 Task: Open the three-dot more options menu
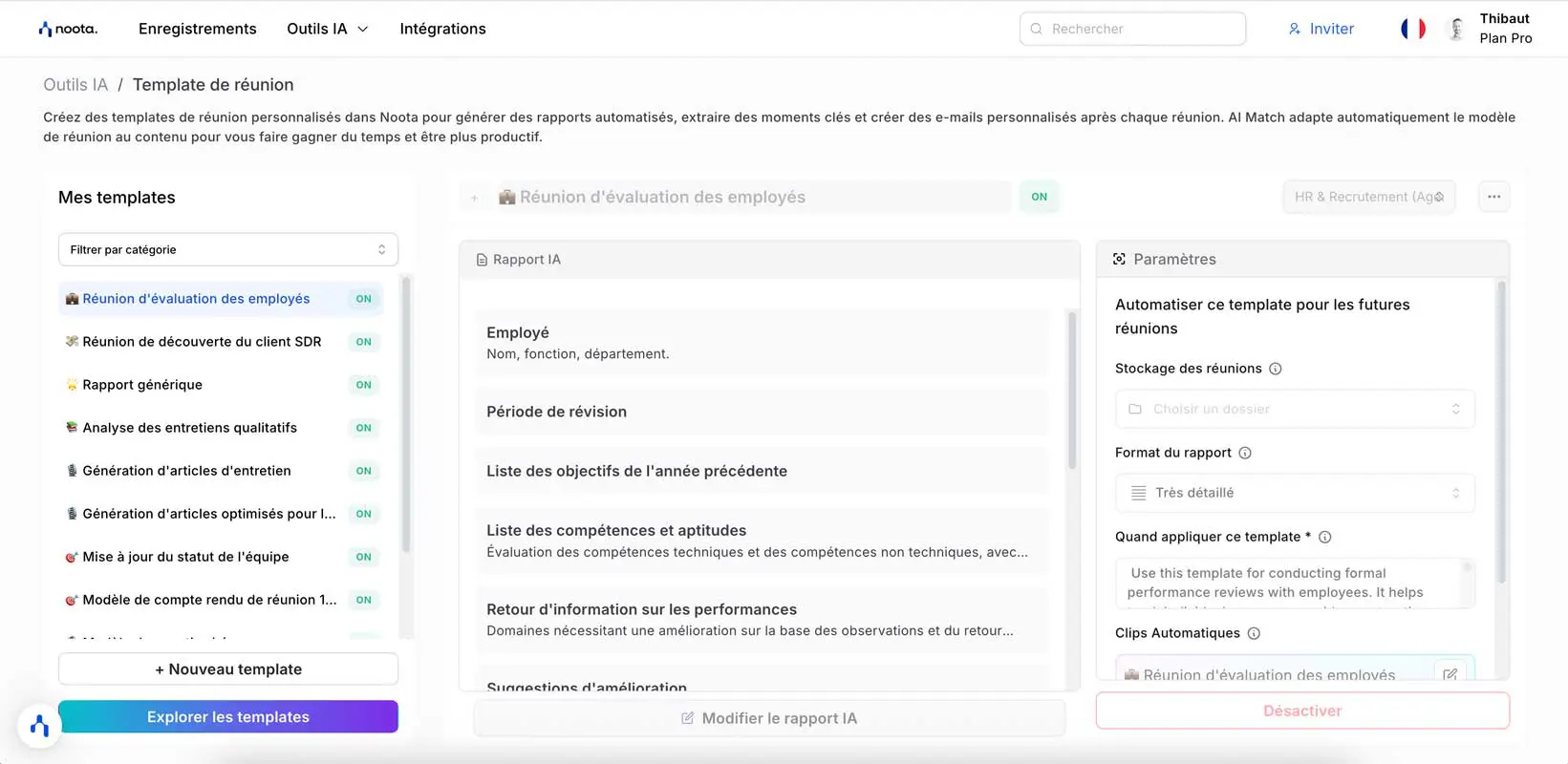click(1493, 197)
